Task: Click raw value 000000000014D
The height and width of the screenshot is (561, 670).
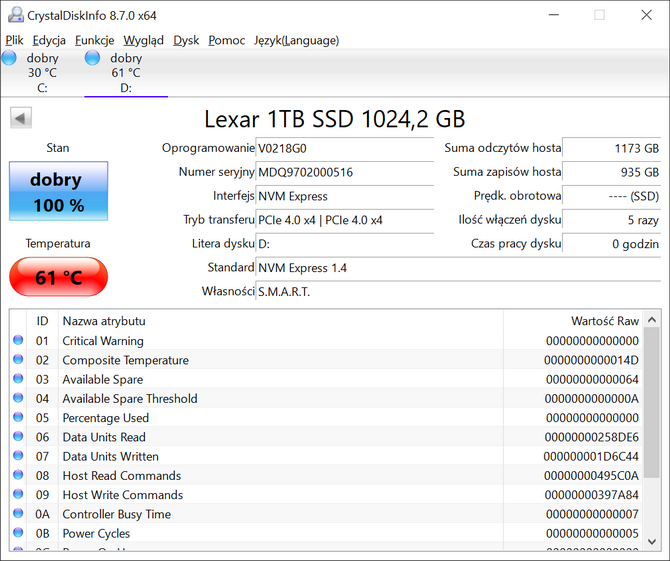Action: pyautogui.click(x=591, y=360)
